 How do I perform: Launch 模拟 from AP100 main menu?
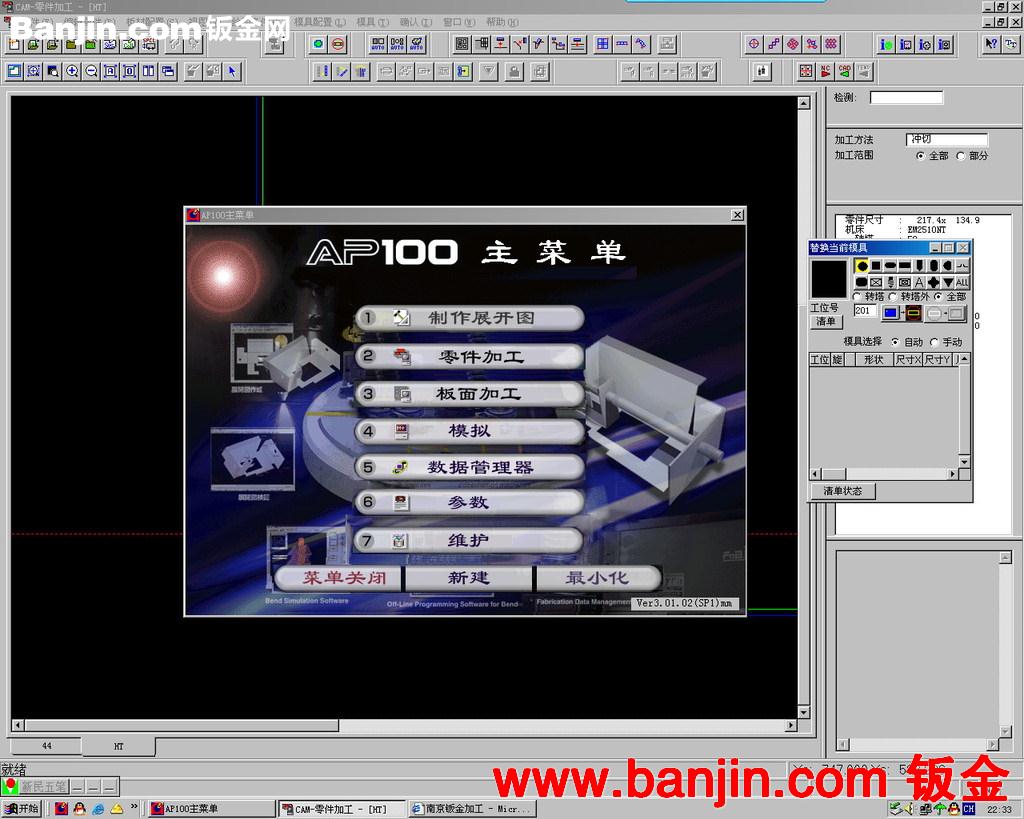click(469, 431)
